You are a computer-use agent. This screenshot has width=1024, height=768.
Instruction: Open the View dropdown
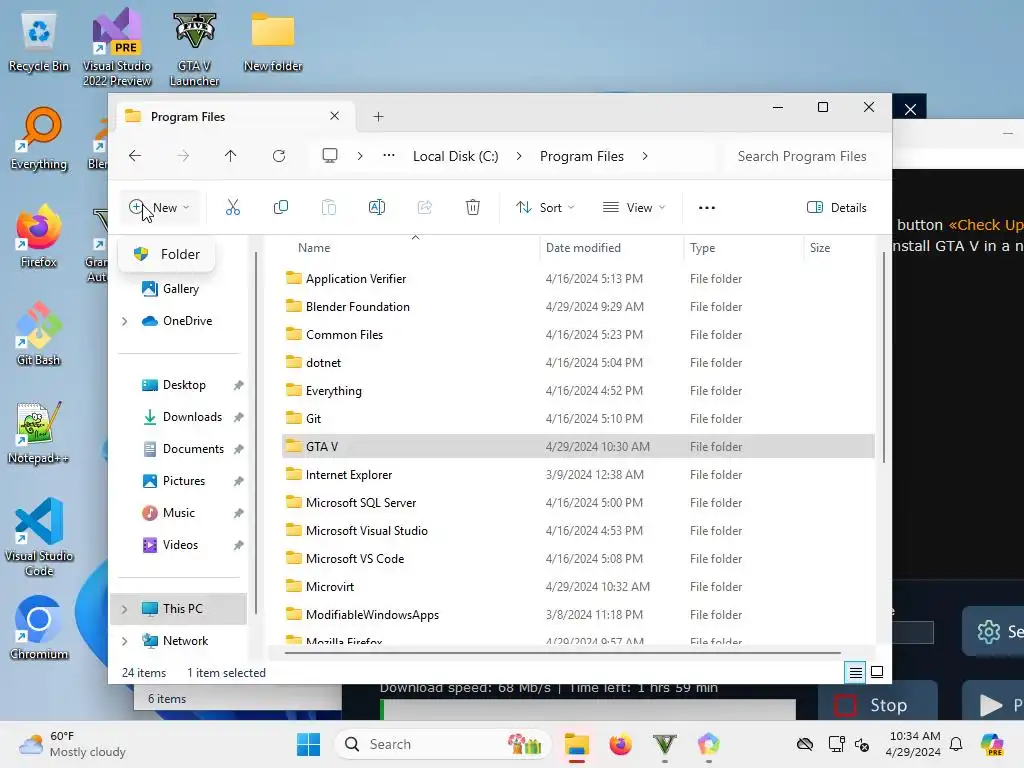coord(633,208)
